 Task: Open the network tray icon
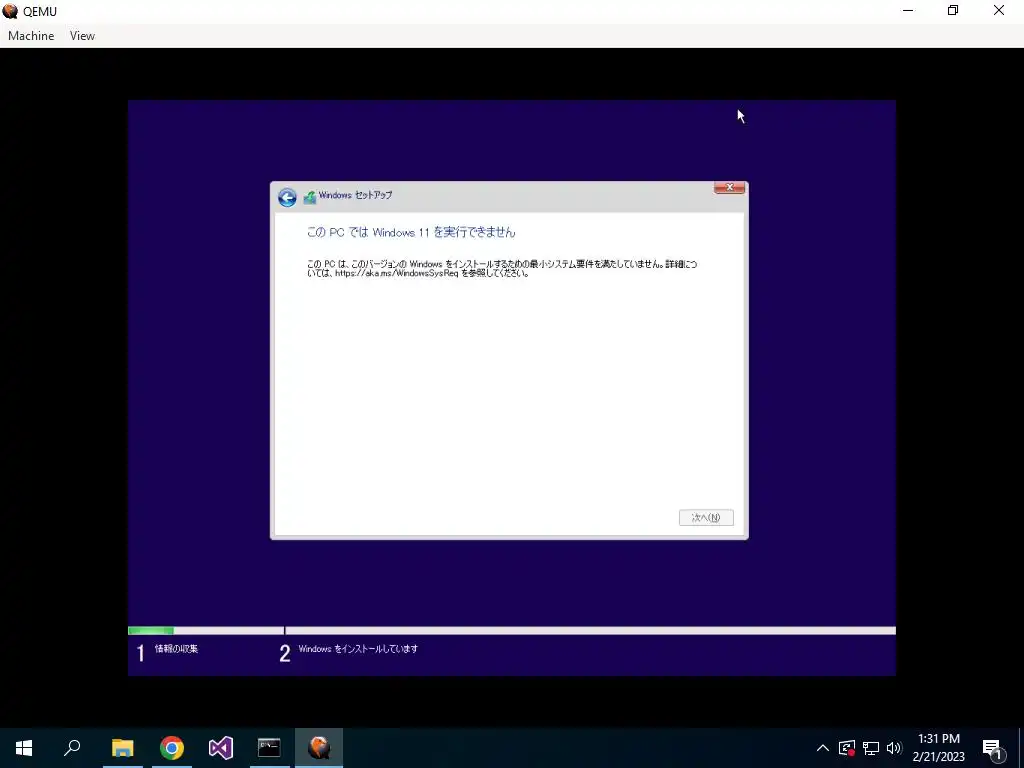[871, 748]
